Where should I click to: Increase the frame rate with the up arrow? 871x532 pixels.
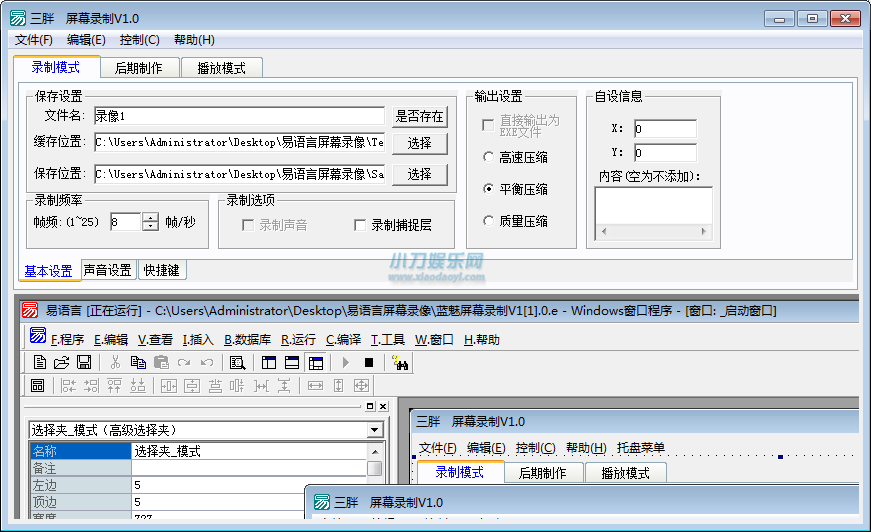(x=151, y=217)
